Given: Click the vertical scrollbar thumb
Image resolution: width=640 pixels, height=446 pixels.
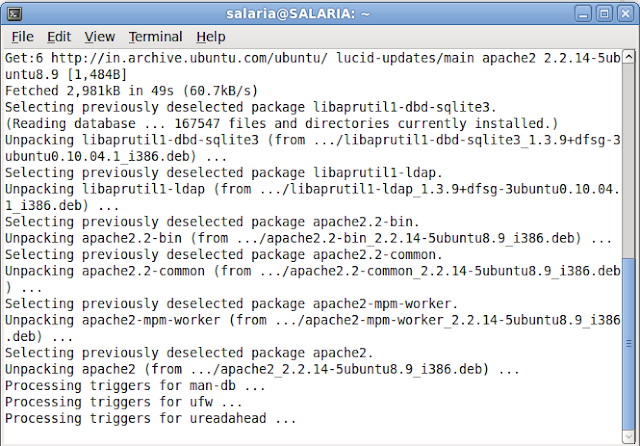Looking at the screenshot, I should [x=629, y=344].
